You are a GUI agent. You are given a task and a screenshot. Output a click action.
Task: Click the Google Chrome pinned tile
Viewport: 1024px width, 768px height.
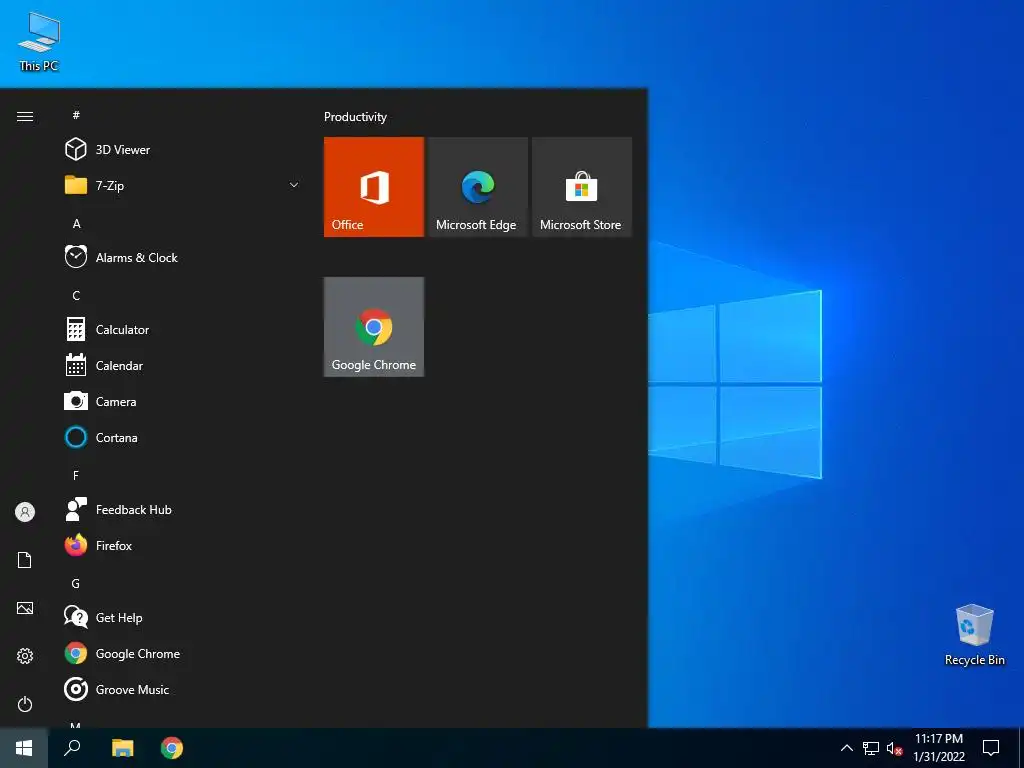(374, 327)
